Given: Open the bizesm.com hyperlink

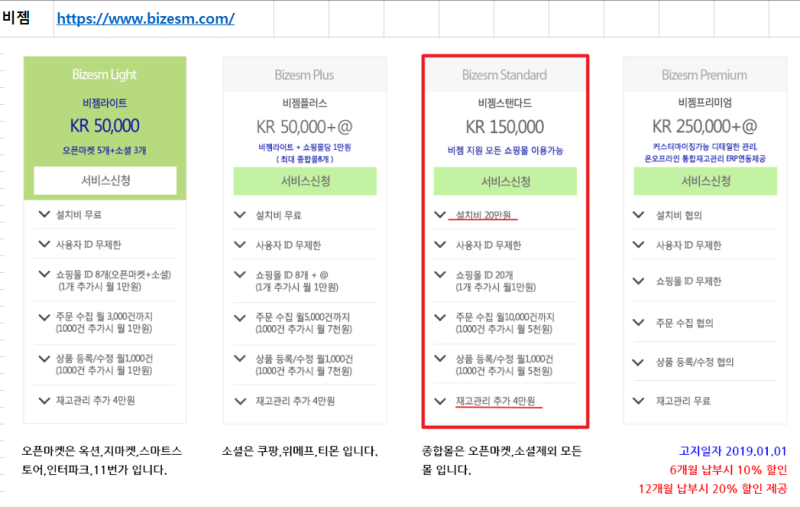Looking at the screenshot, I should [x=145, y=19].
